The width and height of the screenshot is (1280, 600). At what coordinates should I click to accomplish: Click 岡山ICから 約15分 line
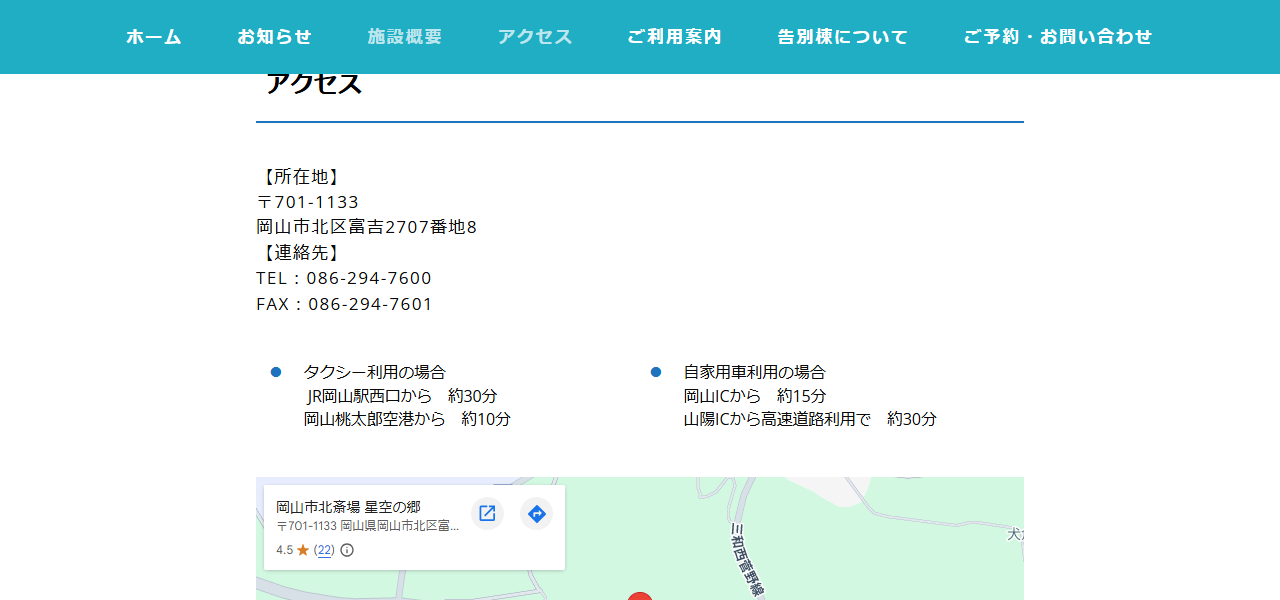tap(755, 396)
